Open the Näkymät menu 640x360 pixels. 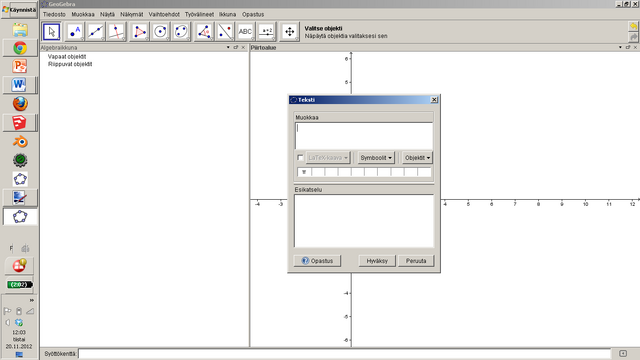(131, 14)
